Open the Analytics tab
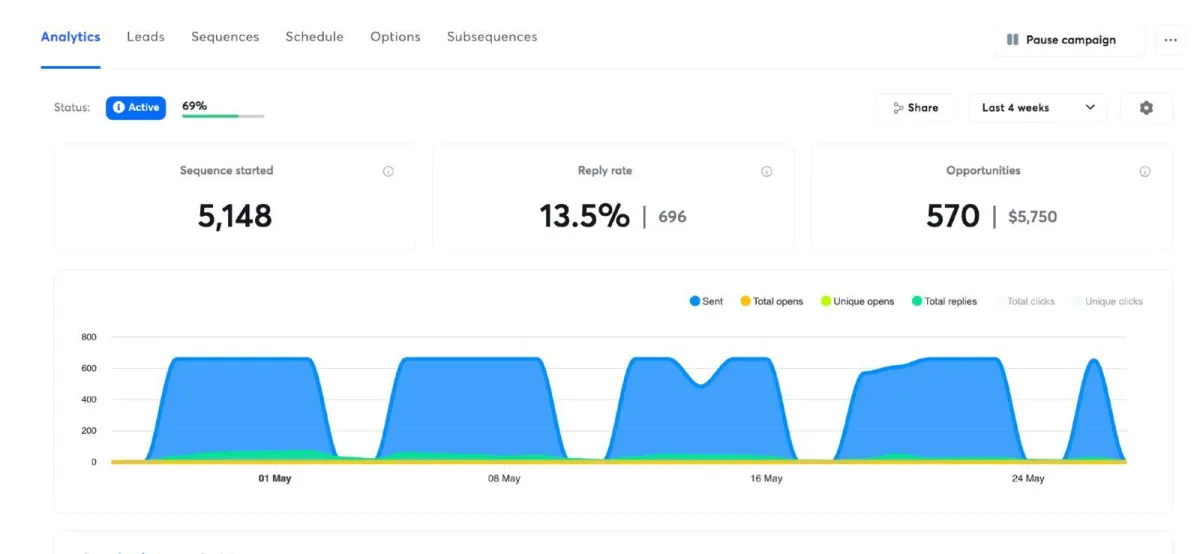 pos(70,37)
